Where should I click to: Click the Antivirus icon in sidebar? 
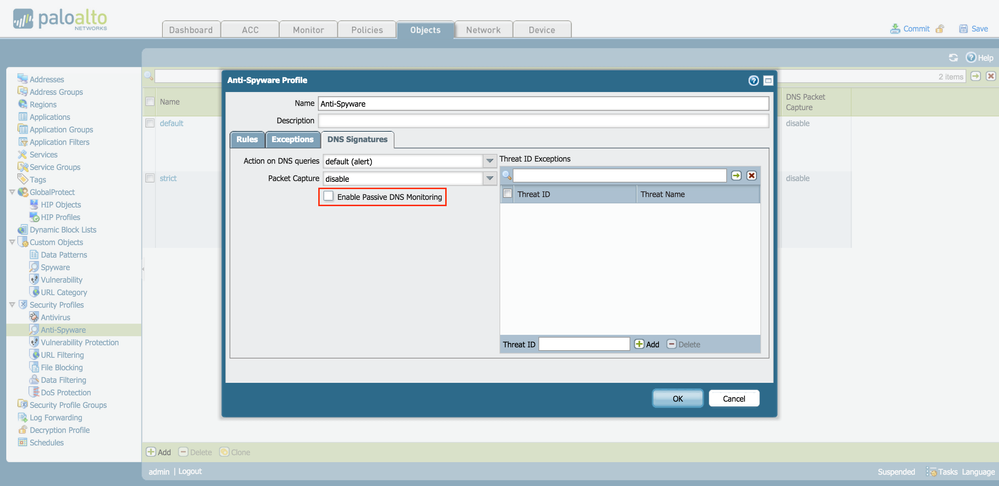pos(34,317)
